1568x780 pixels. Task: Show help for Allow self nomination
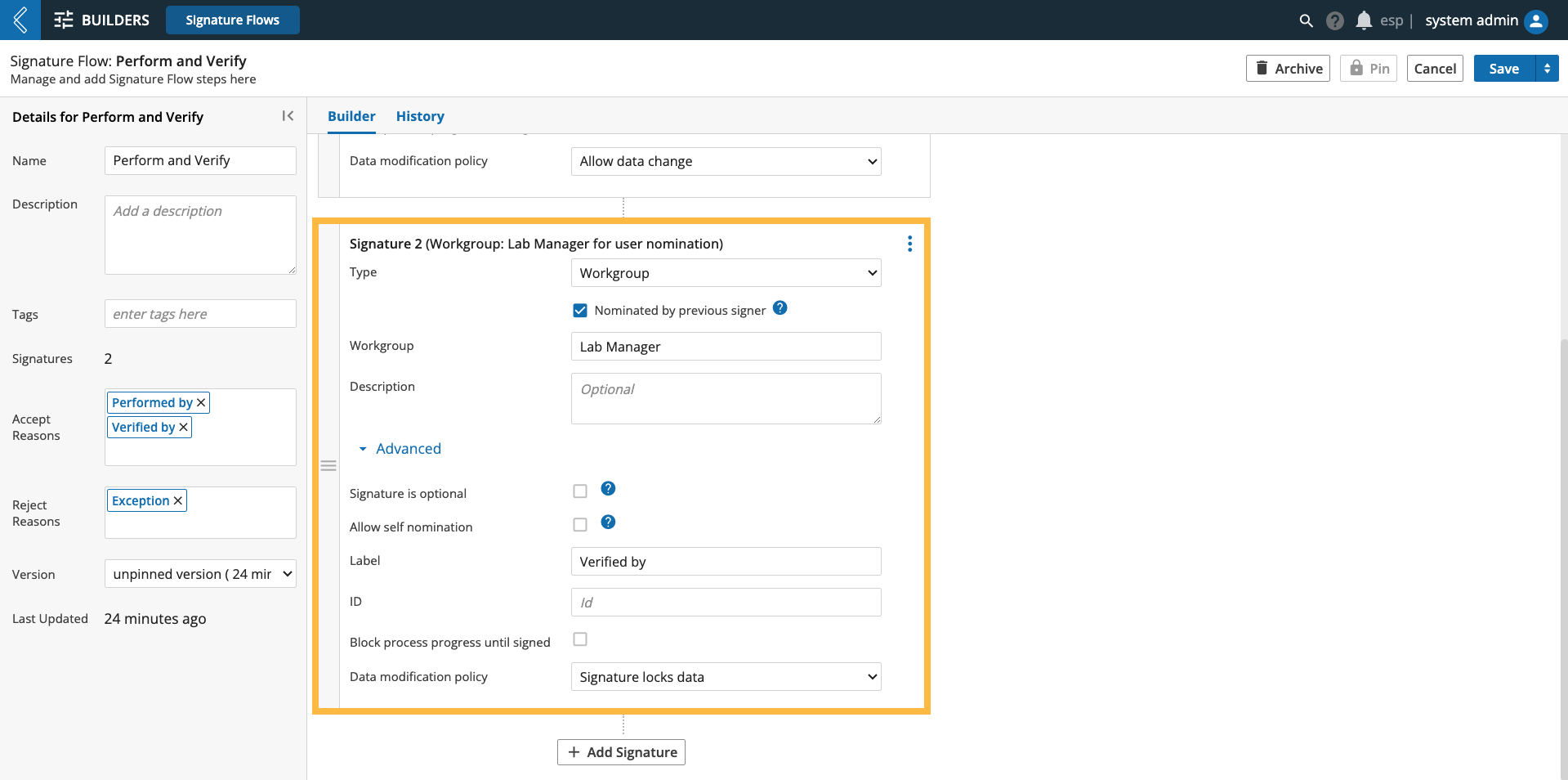[608, 522]
